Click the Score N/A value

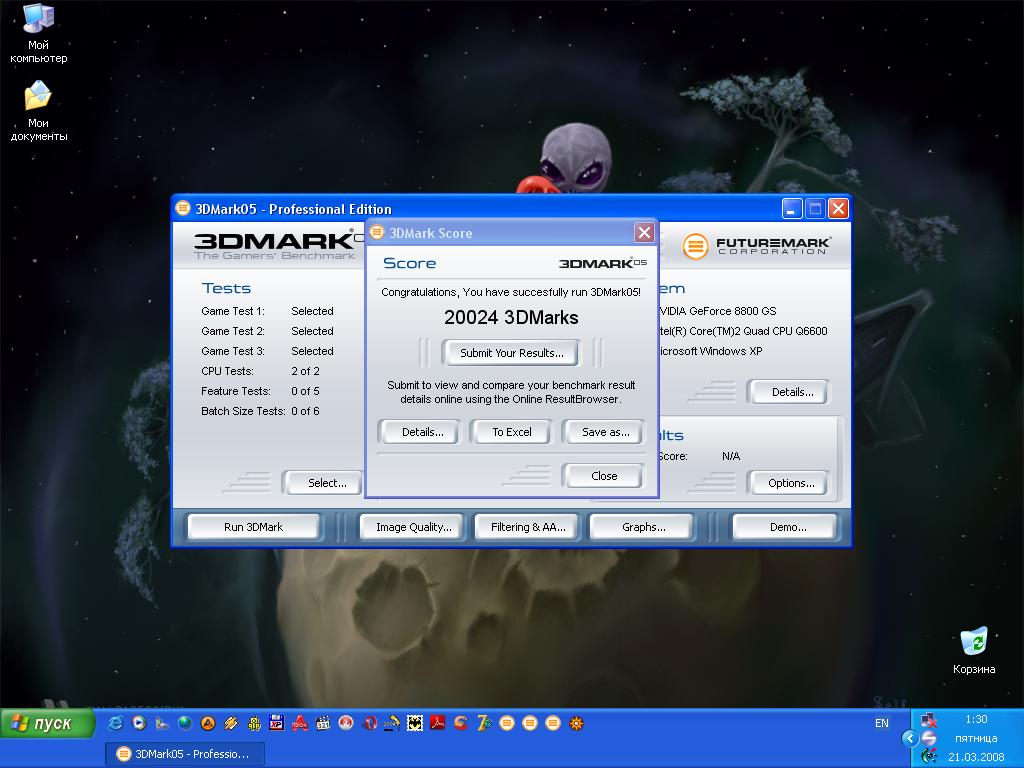click(731, 456)
